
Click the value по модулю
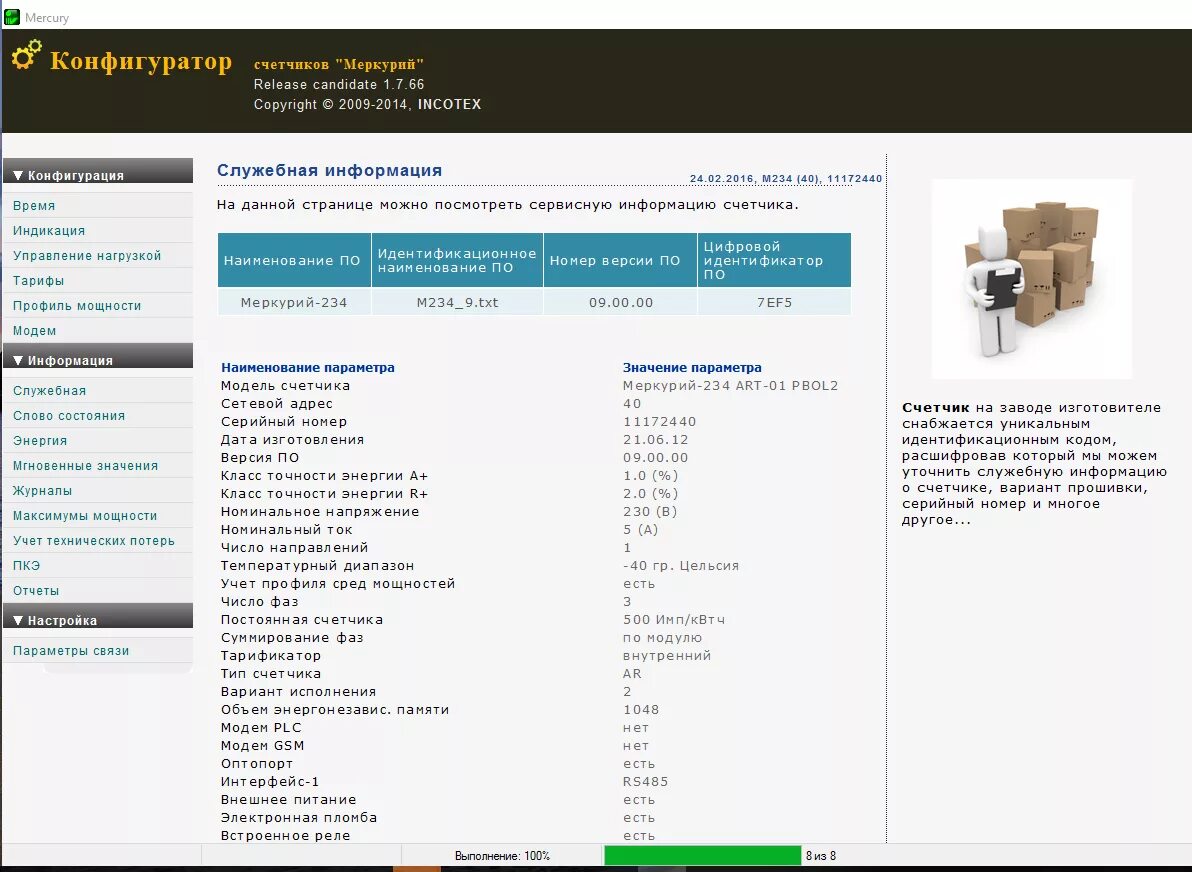663,638
